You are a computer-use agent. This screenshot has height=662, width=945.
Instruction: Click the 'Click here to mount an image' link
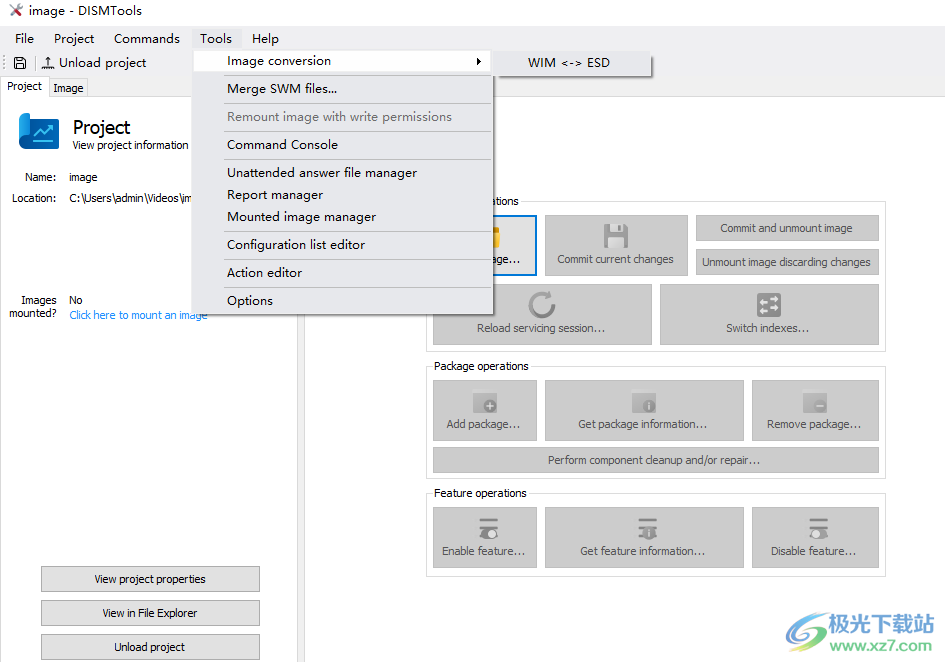point(138,315)
